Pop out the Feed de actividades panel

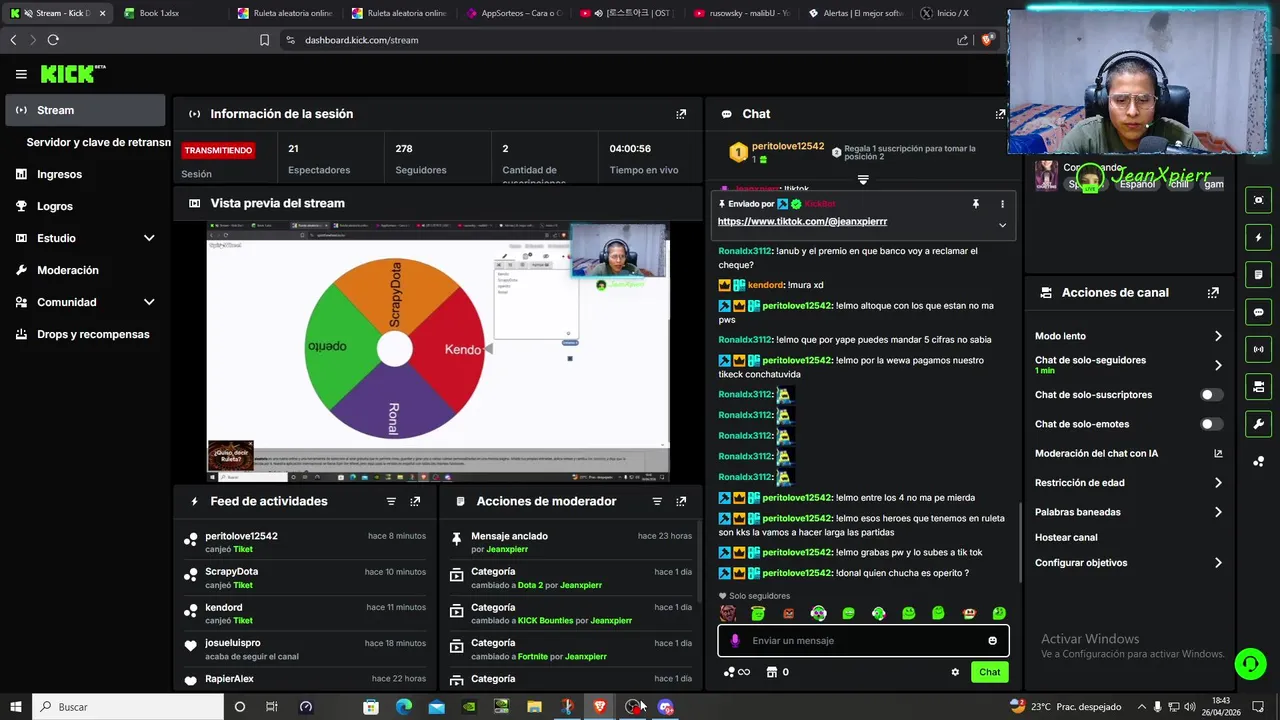click(415, 501)
